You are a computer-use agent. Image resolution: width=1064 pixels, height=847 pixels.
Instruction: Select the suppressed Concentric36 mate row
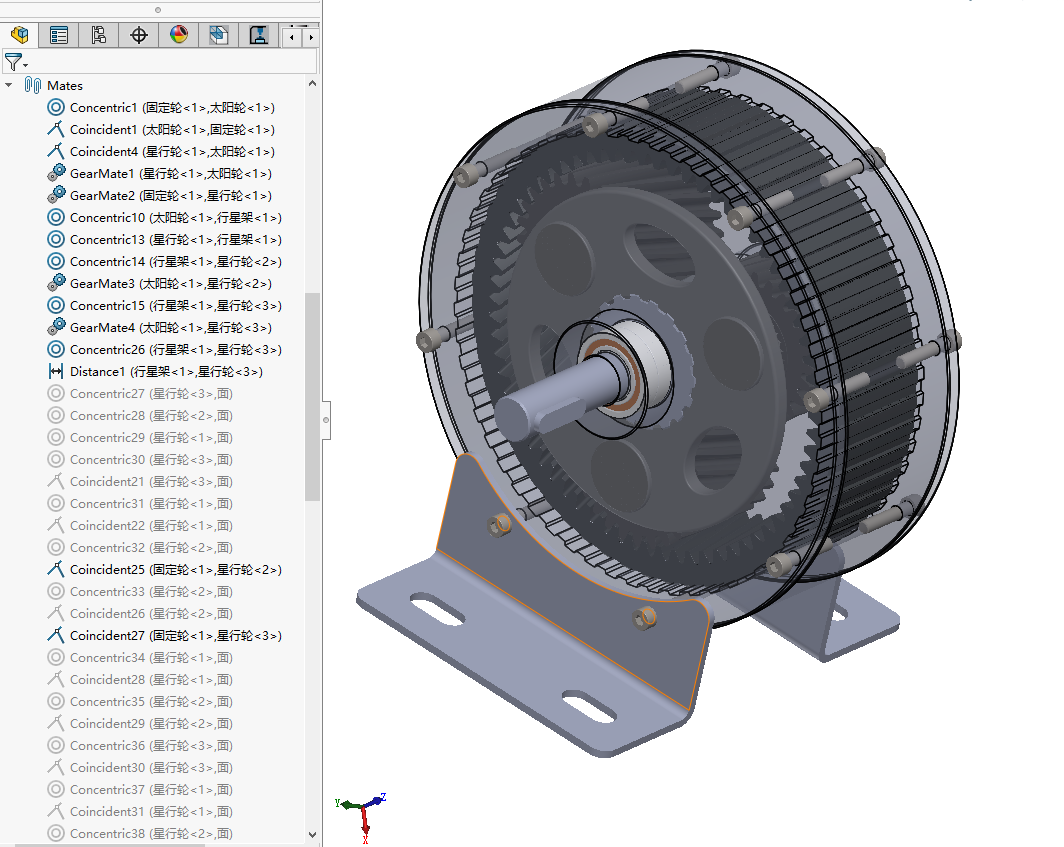click(140, 745)
